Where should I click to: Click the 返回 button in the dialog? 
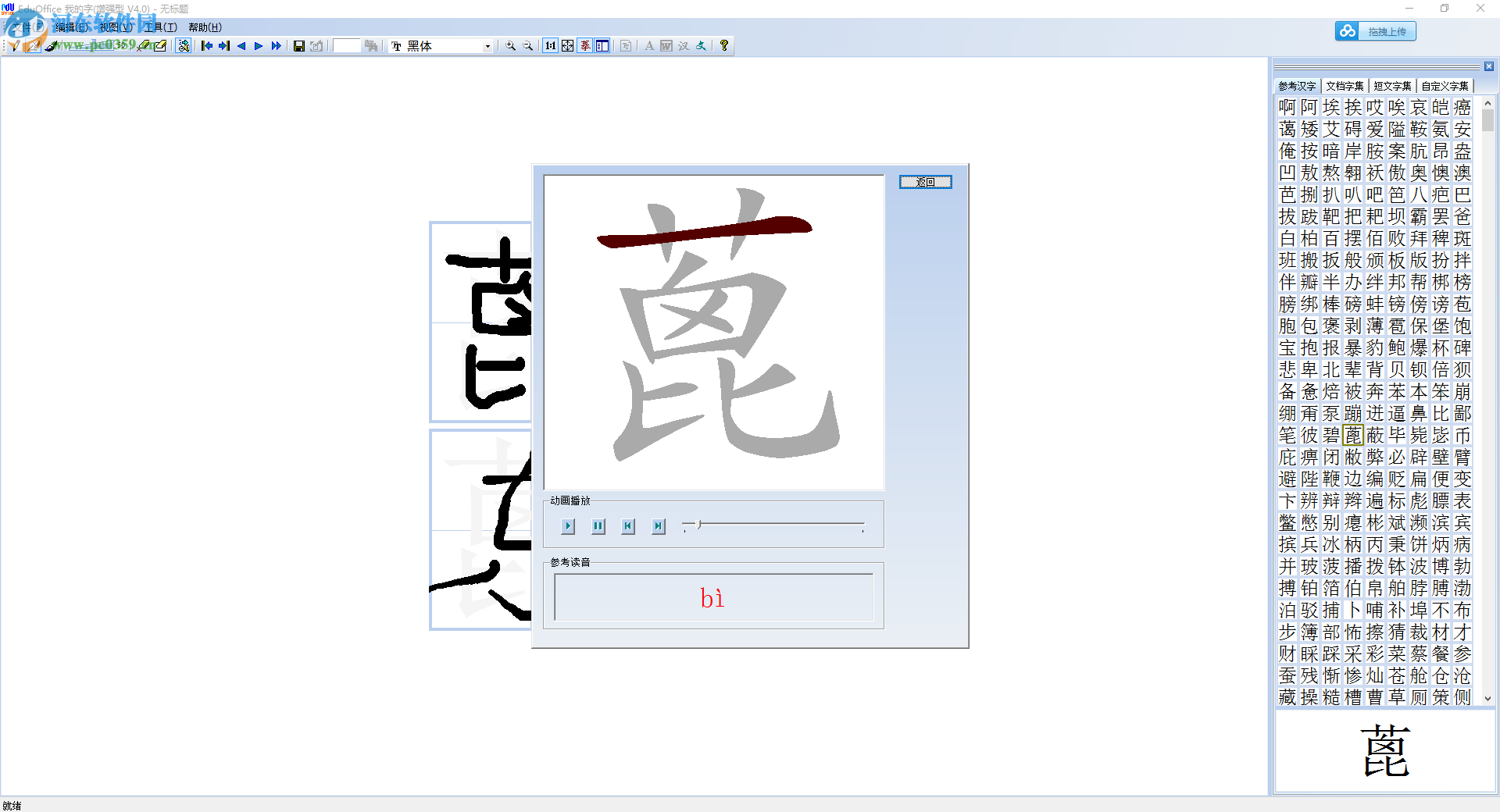[x=926, y=182]
